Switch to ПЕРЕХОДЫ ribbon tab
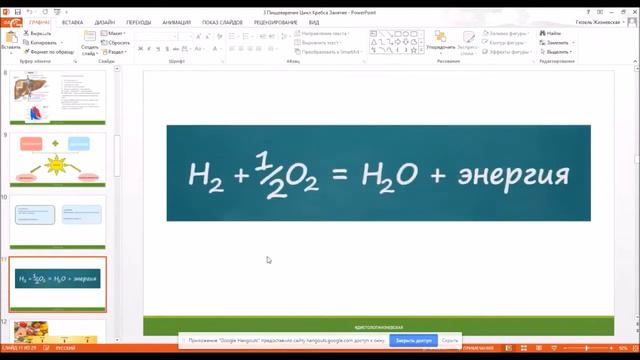This screenshot has height=360, width=640. pos(139,22)
